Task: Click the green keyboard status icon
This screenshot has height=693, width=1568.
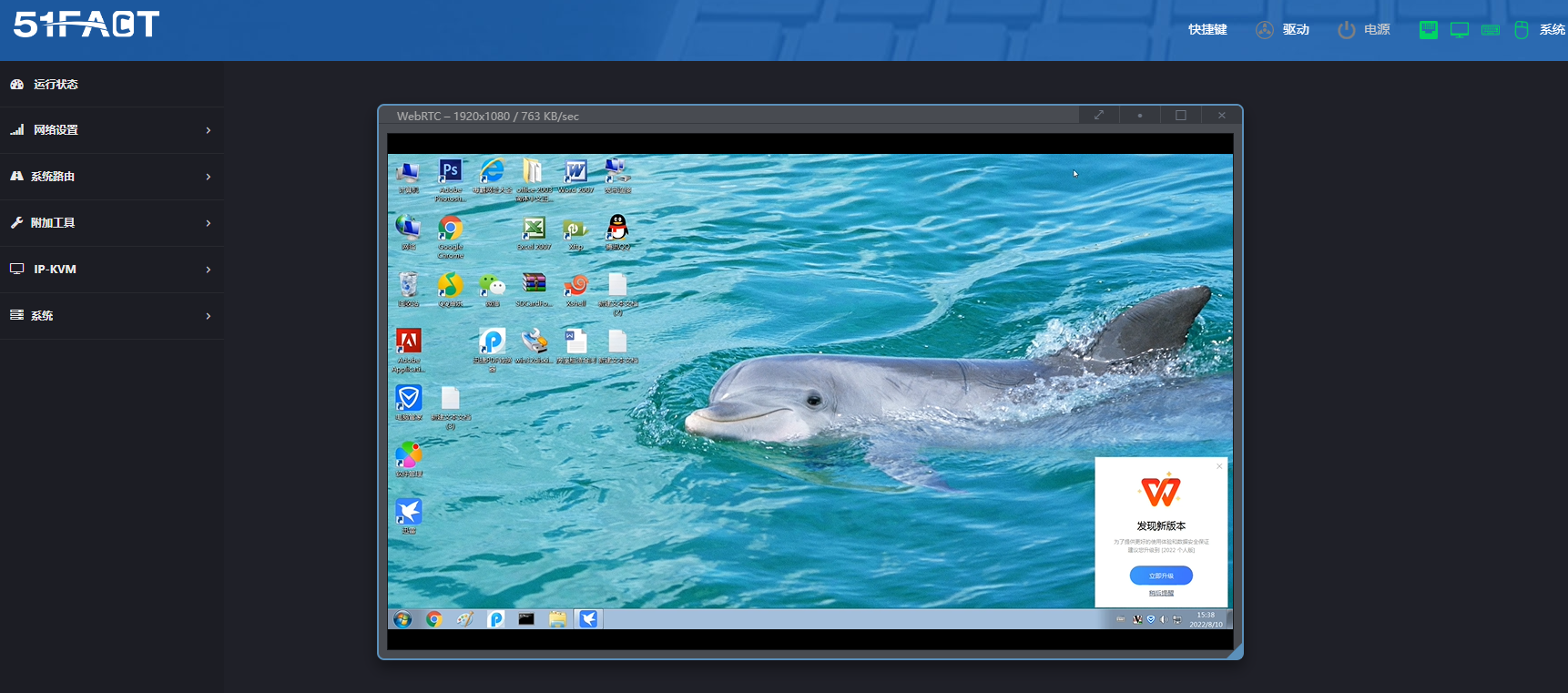Action: (x=1491, y=30)
